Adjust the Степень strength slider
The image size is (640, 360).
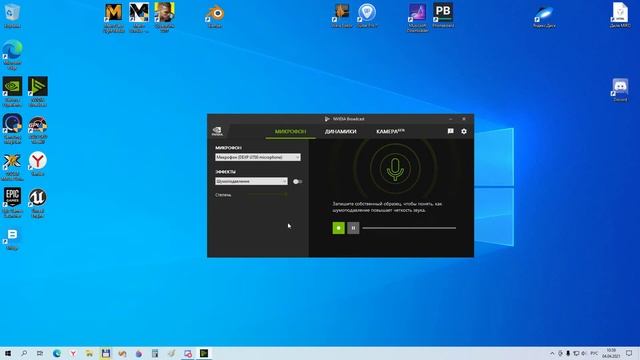point(267,195)
